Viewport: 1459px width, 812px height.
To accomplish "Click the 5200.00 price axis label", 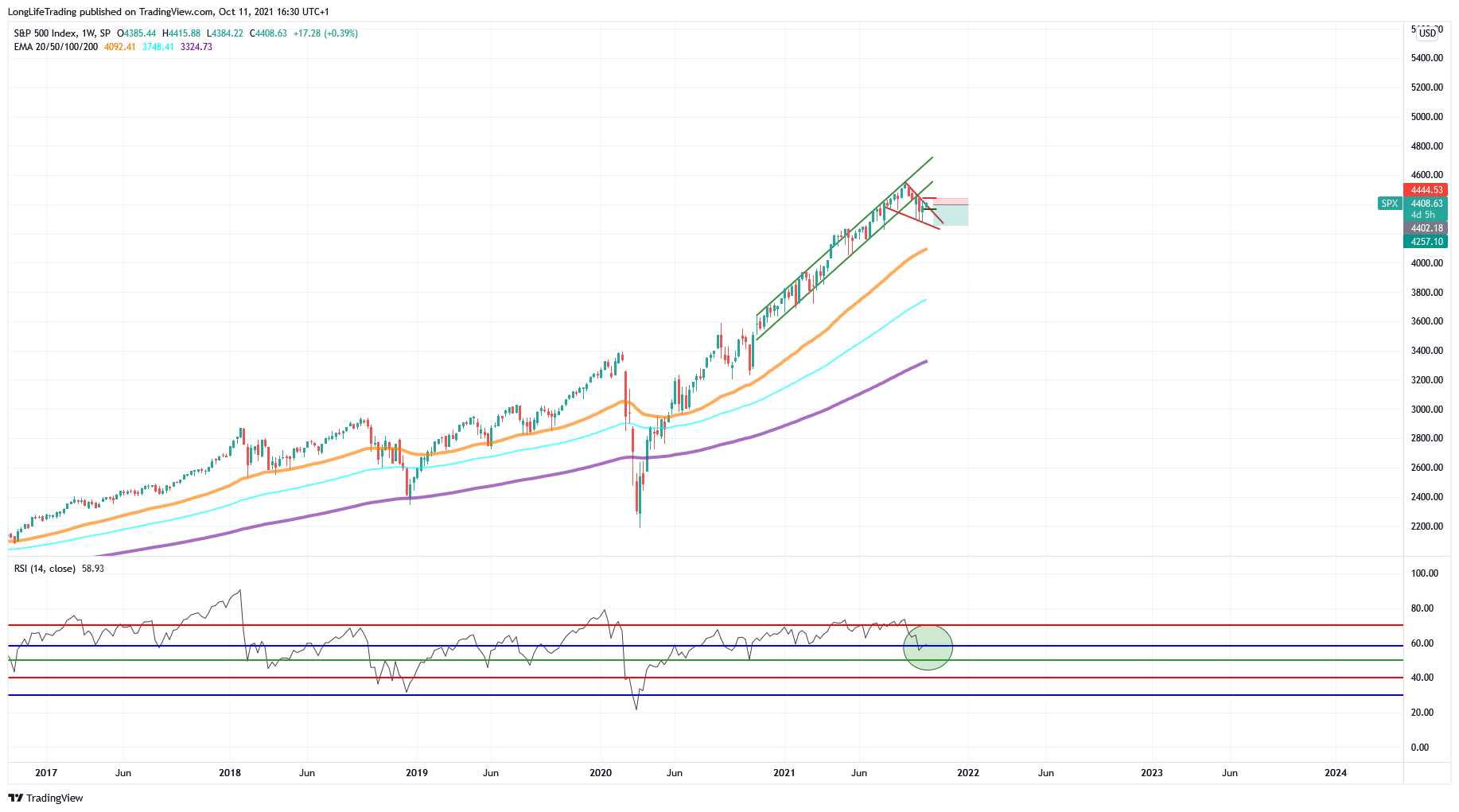I will pyautogui.click(x=1427, y=87).
